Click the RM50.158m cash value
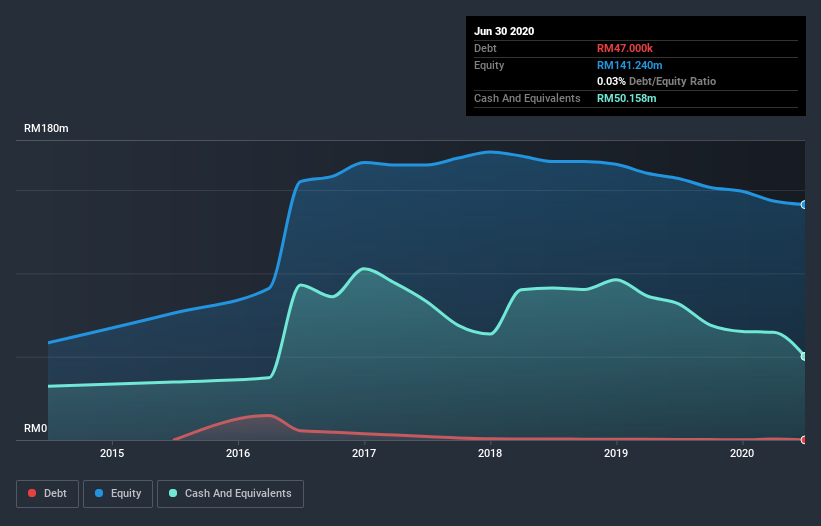 627,98
